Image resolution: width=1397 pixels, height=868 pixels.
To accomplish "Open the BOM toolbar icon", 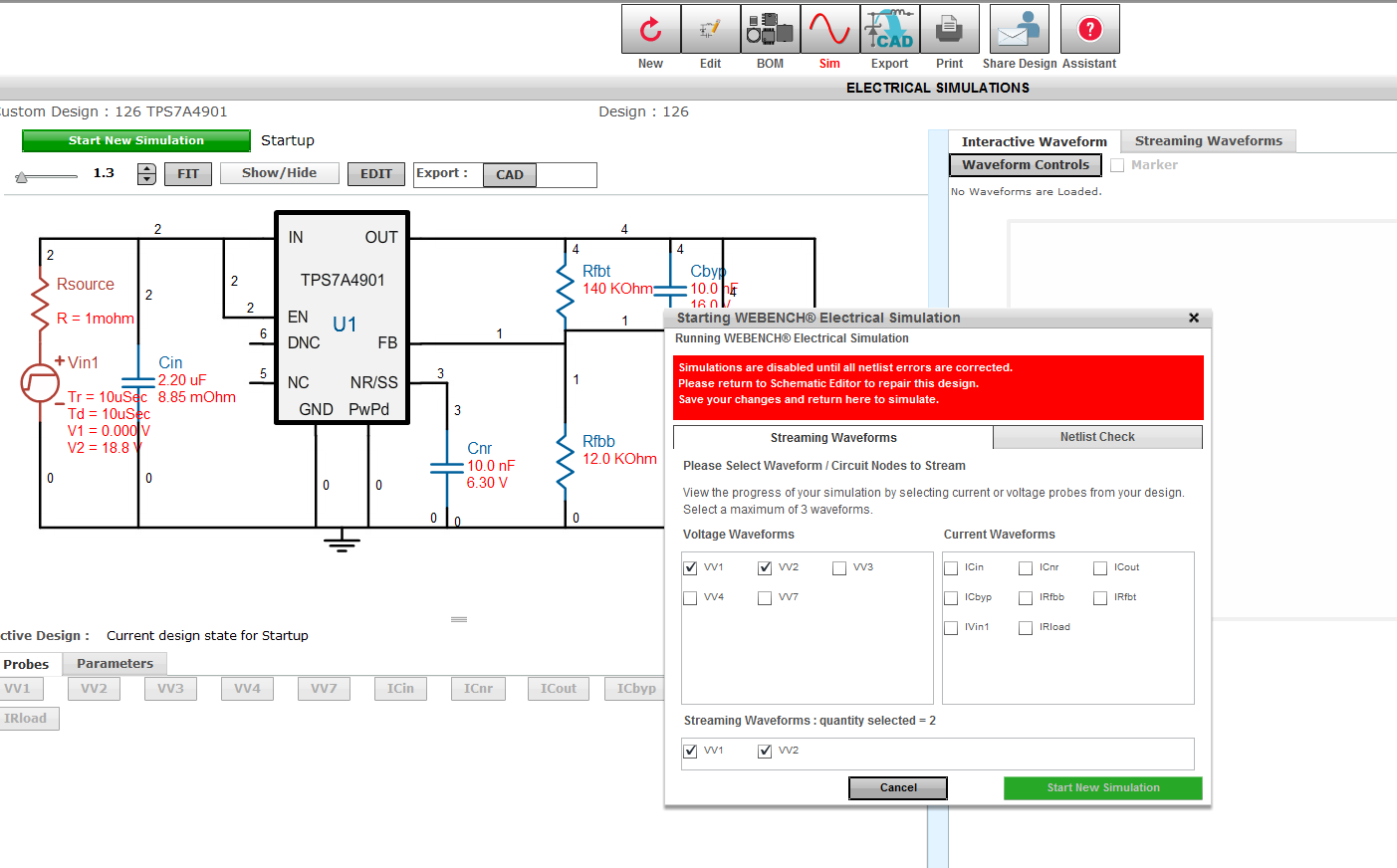I will coord(771,29).
